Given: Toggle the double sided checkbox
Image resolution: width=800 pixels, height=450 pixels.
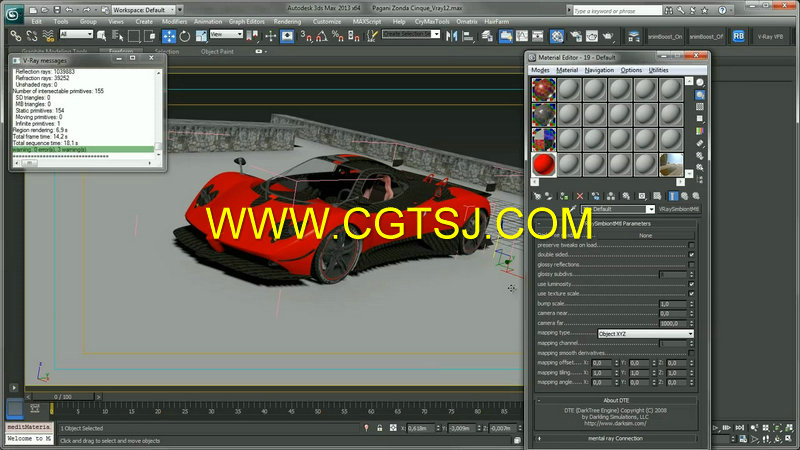Looking at the screenshot, I should (691, 255).
